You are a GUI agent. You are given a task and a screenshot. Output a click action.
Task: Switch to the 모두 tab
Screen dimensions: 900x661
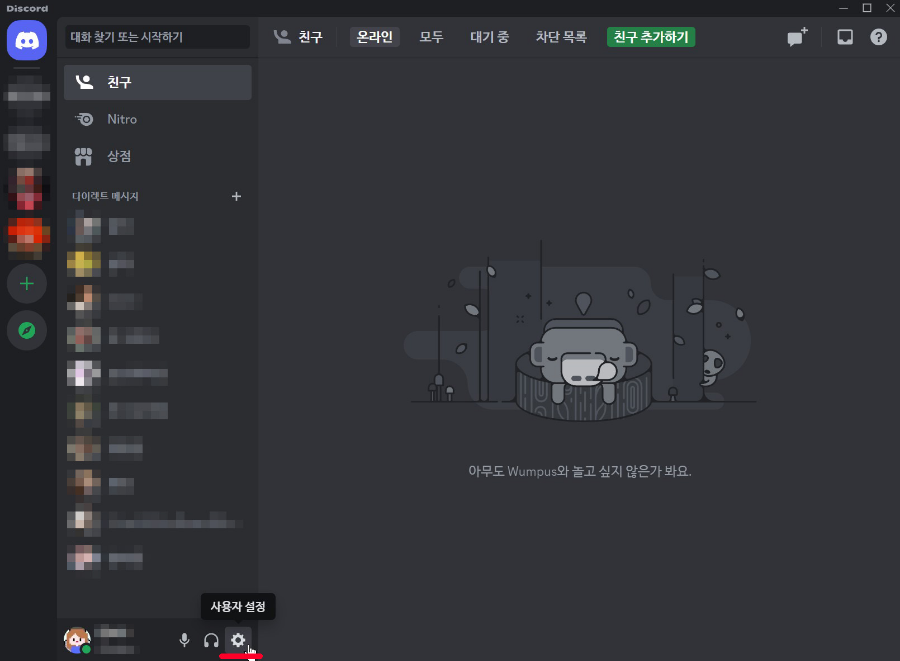tap(431, 37)
